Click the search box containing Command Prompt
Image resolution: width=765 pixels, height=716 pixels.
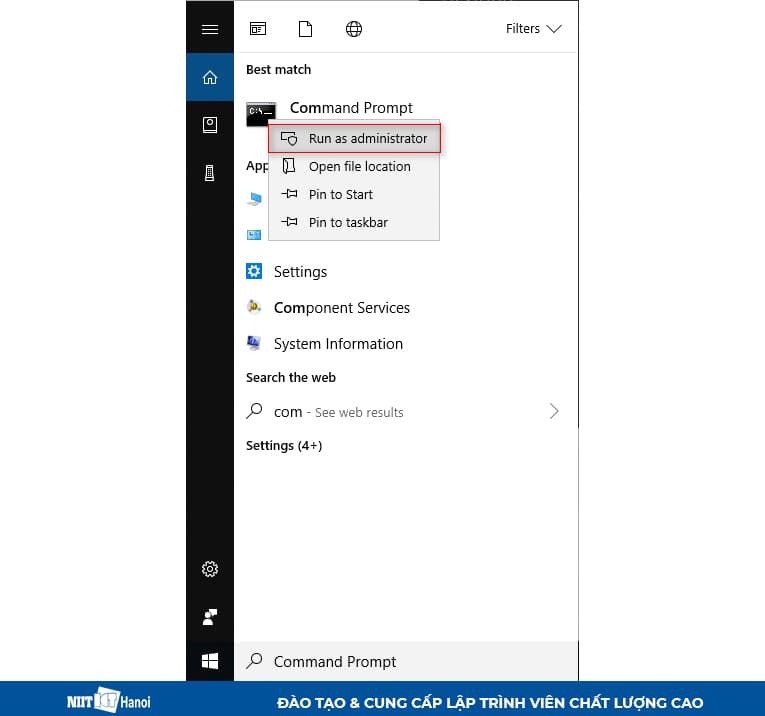406,661
